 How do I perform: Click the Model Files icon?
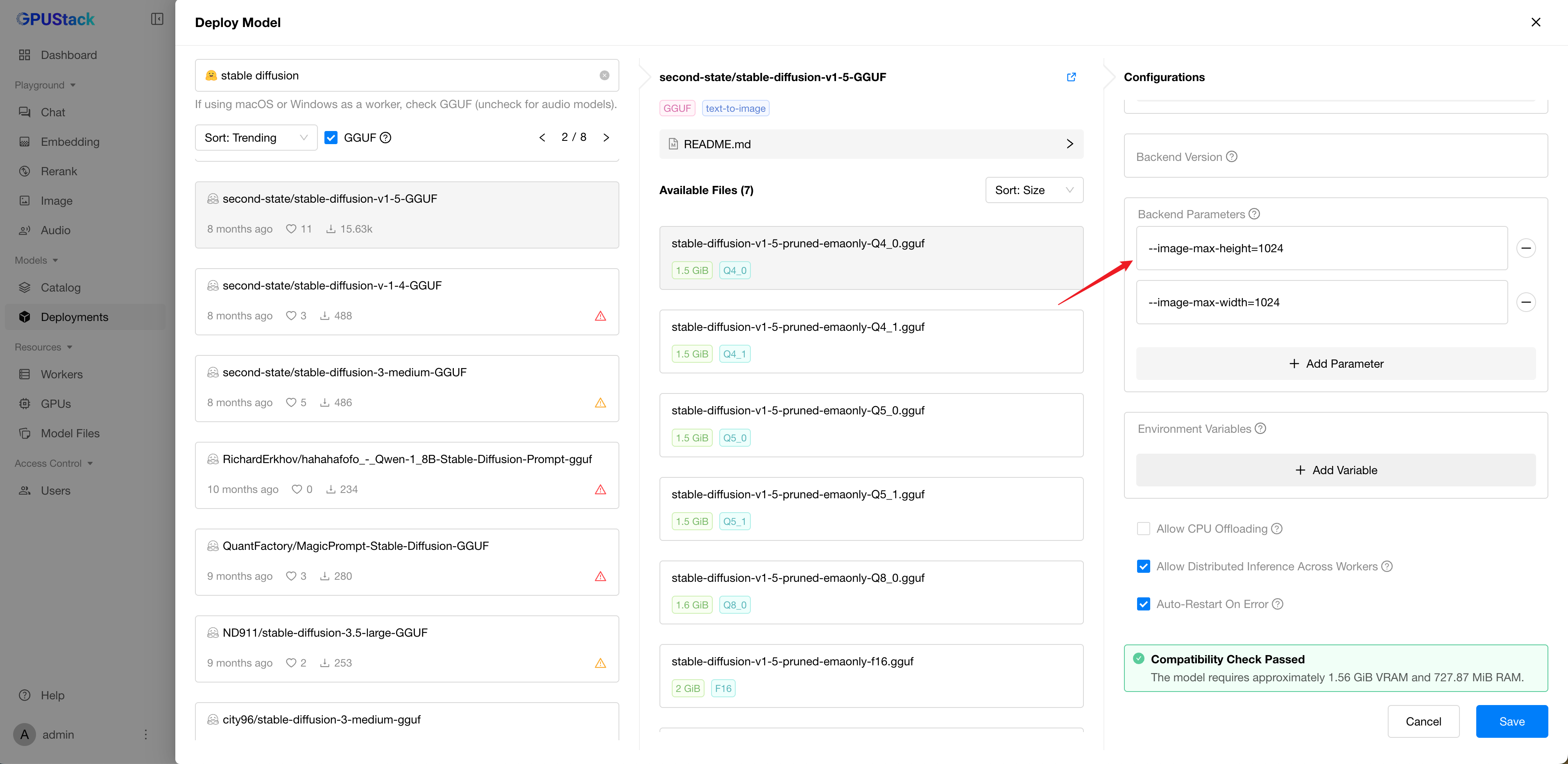[24, 433]
